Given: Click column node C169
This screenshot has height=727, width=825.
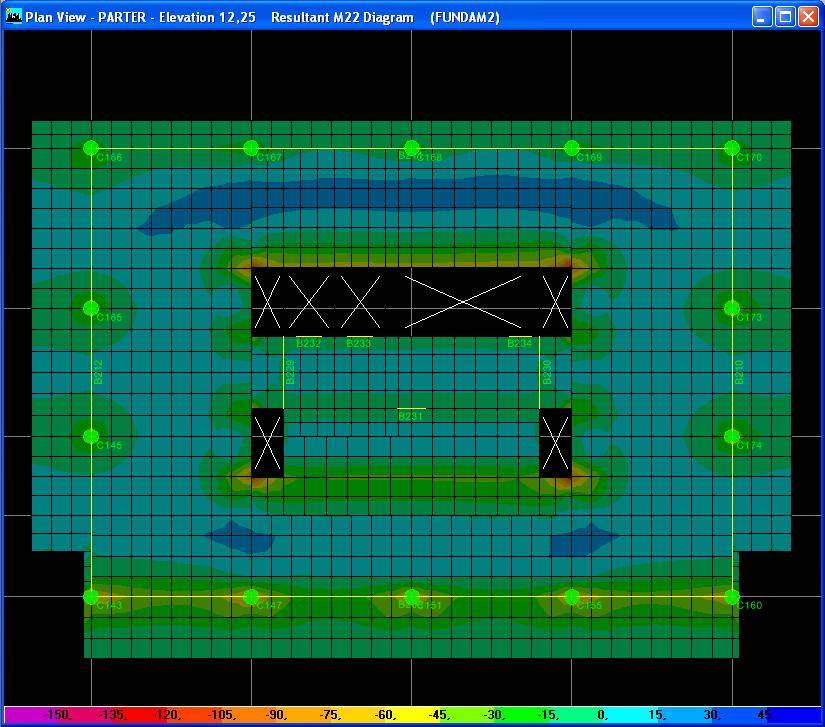Looking at the screenshot, I should pos(572,148).
